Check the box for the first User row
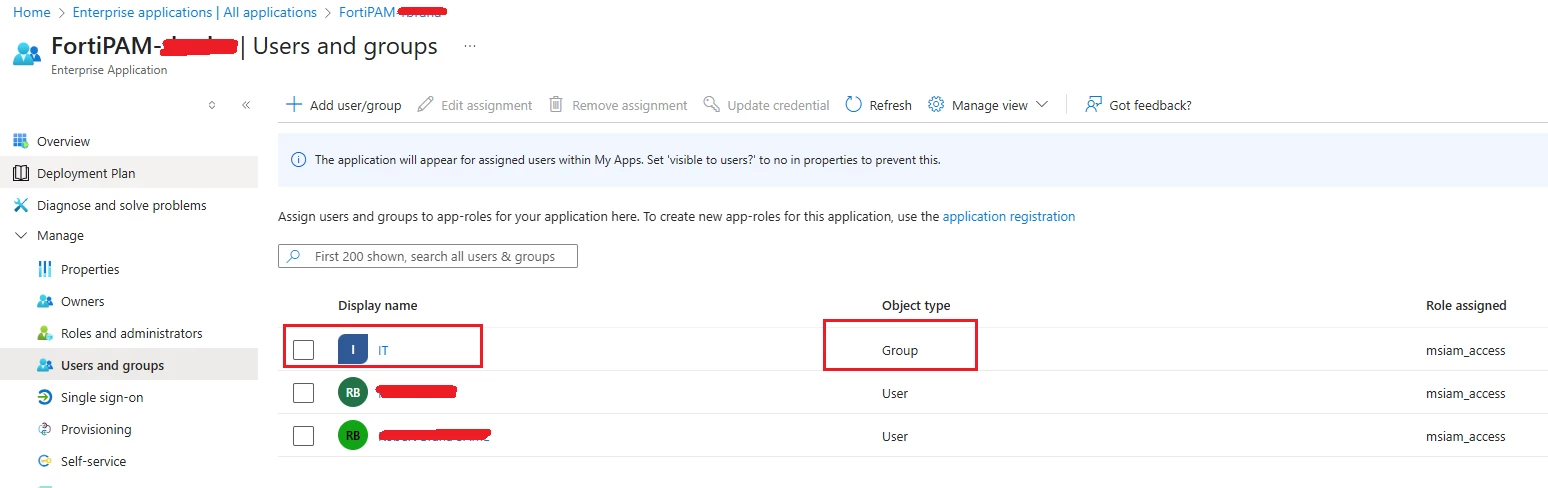The width and height of the screenshot is (1548, 488). click(303, 393)
